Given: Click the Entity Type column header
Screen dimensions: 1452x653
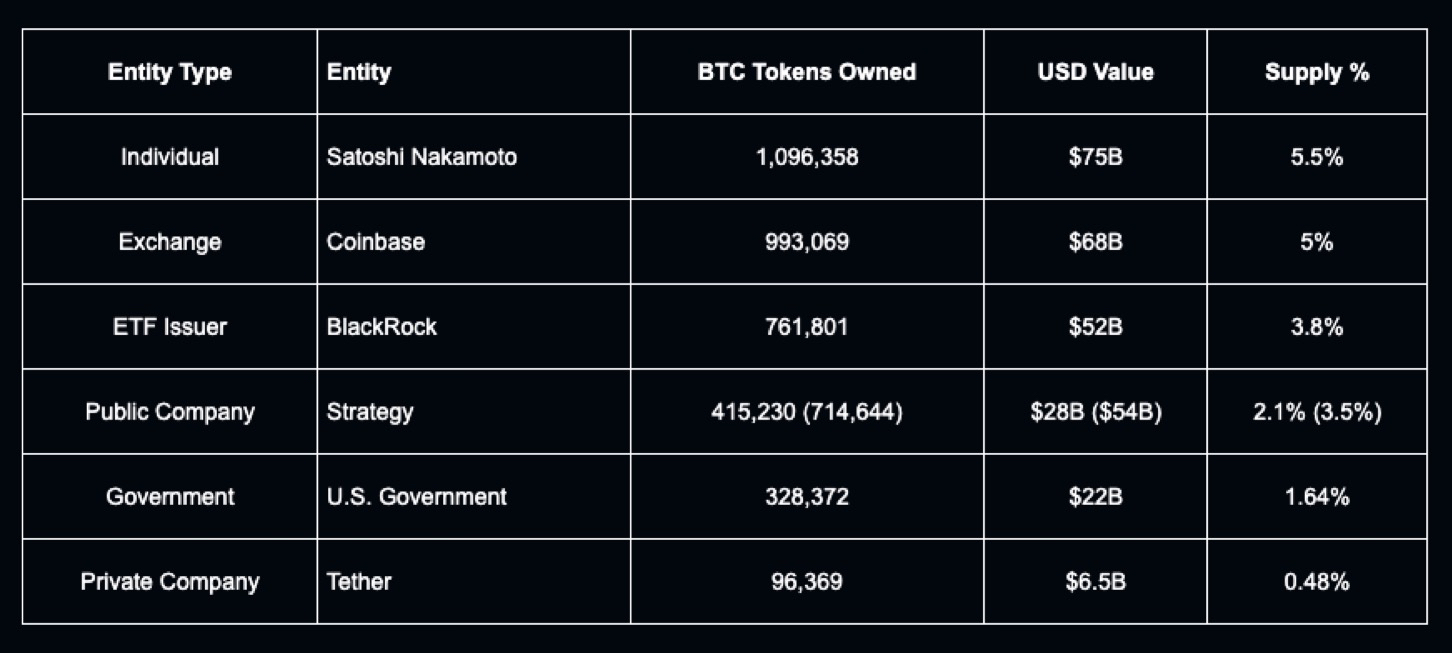Looking at the screenshot, I should pos(170,72).
